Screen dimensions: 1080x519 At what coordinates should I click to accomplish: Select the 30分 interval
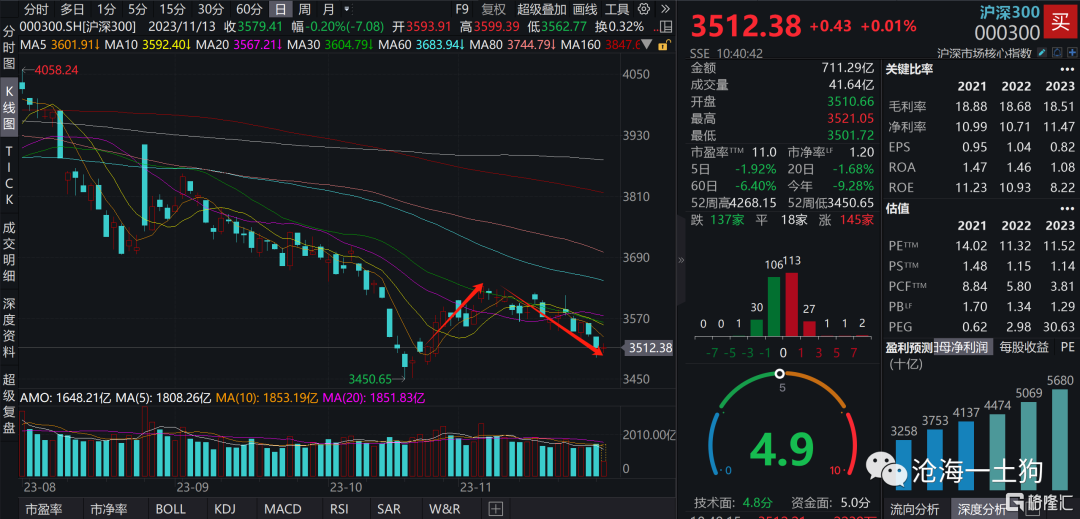tap(210, 10)
